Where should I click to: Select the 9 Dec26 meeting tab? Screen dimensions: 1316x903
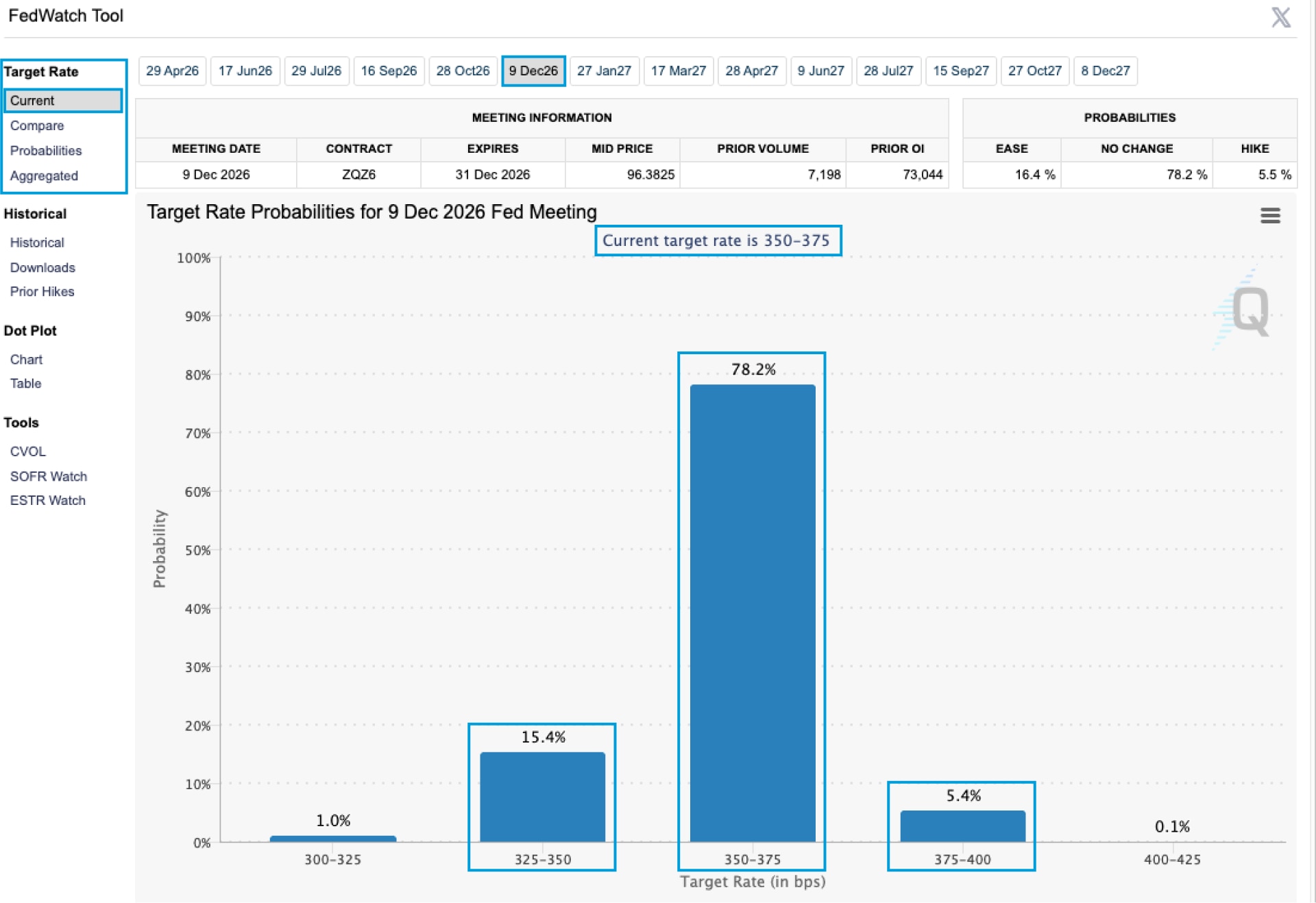pos(533,71)
